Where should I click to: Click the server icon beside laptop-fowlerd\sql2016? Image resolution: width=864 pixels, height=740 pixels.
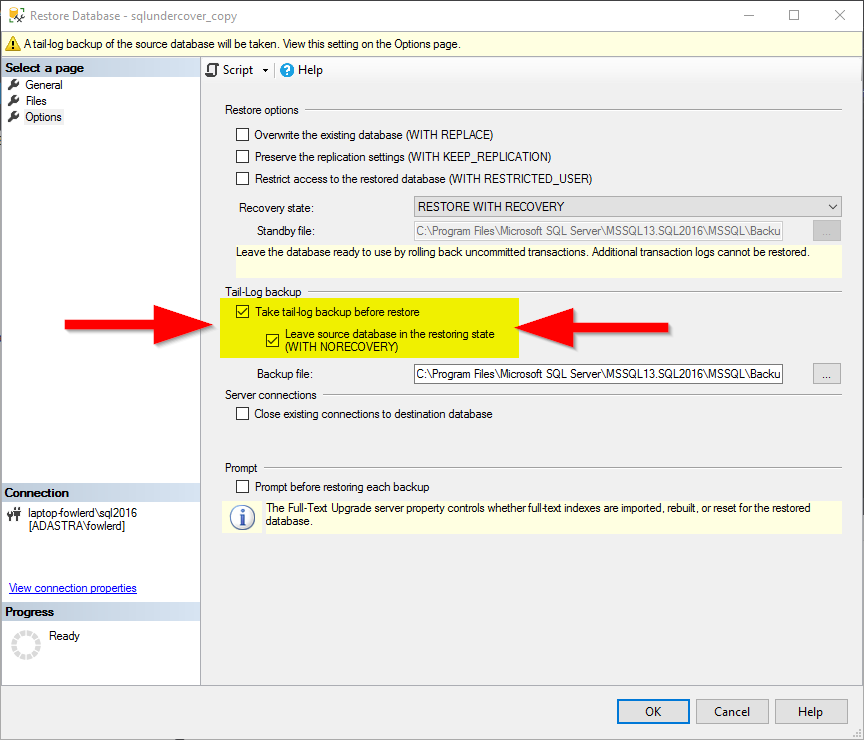click(12, 514)
